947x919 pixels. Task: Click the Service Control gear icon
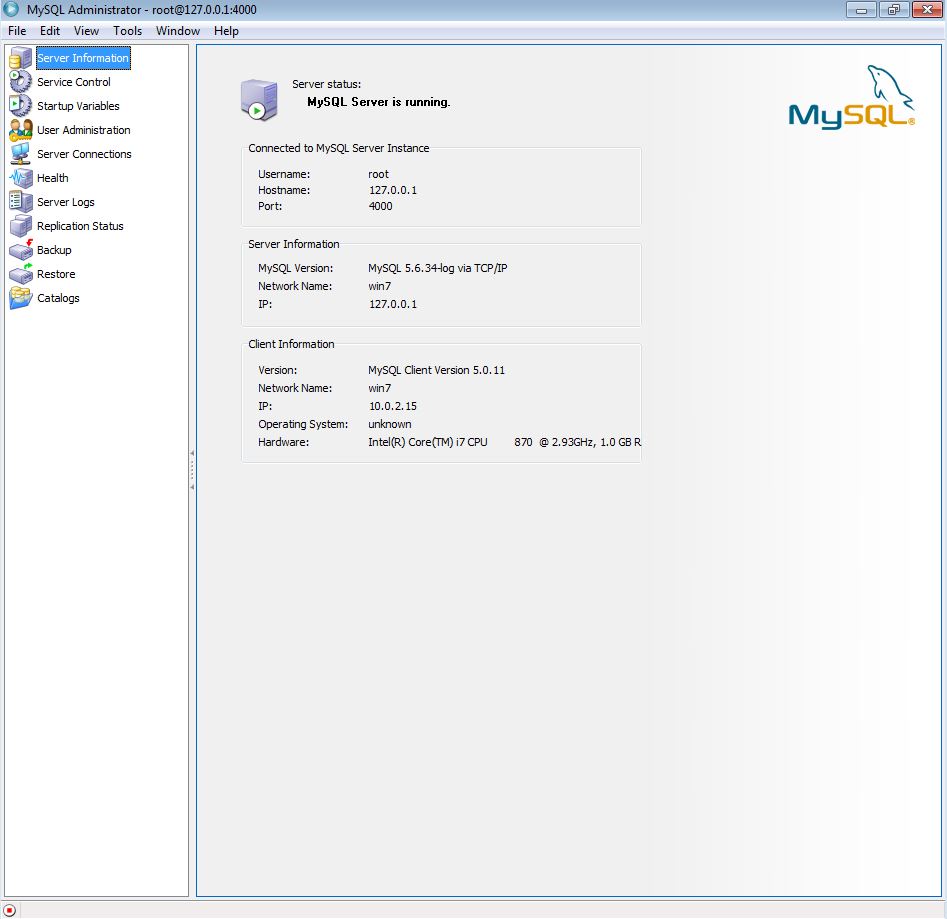click(21, 82)
